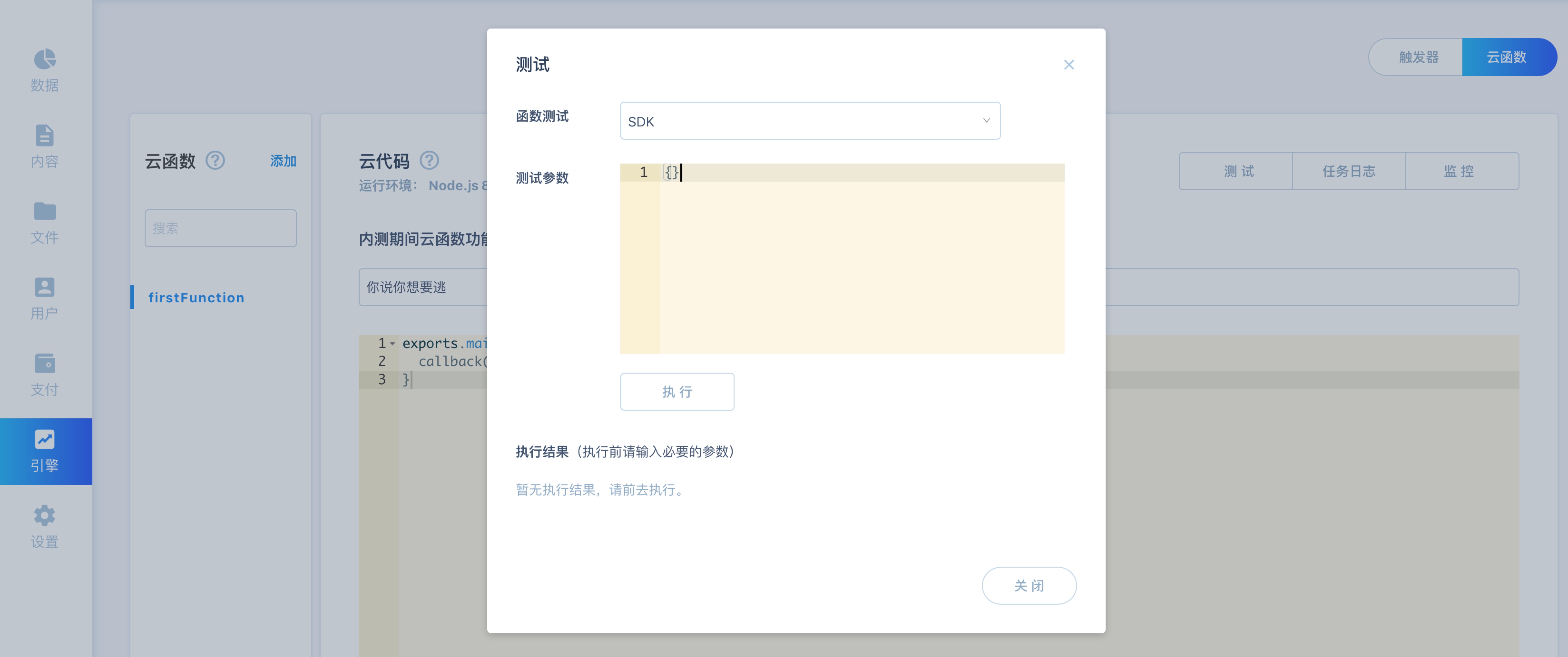Click into the 测试参数 code editor

861,261
